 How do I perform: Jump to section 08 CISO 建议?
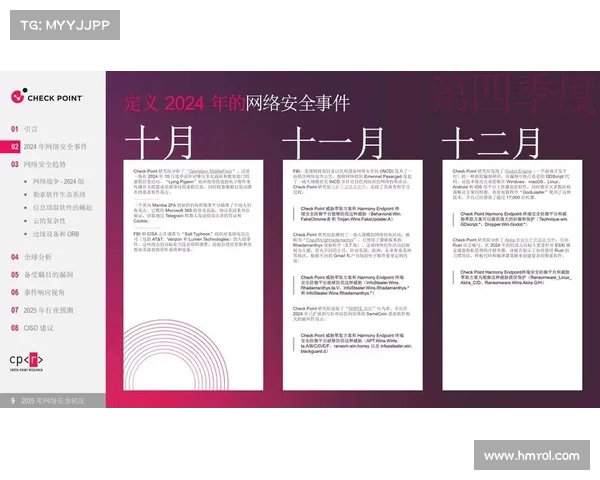pos(32,328)
